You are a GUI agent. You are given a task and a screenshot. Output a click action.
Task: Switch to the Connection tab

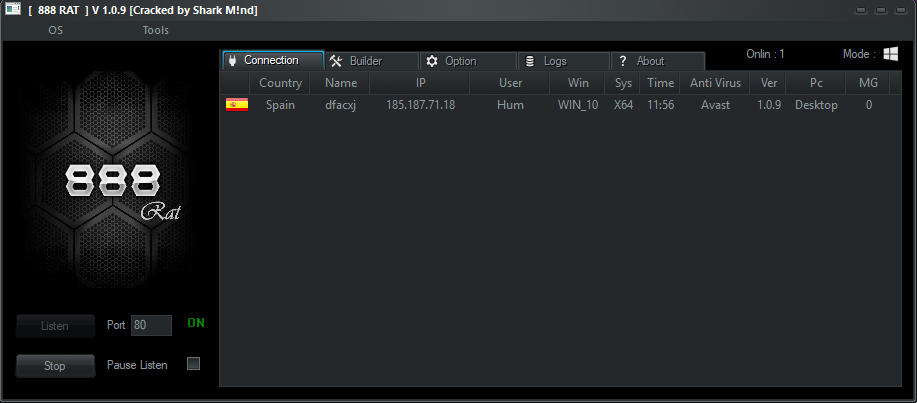coord(273,60)
